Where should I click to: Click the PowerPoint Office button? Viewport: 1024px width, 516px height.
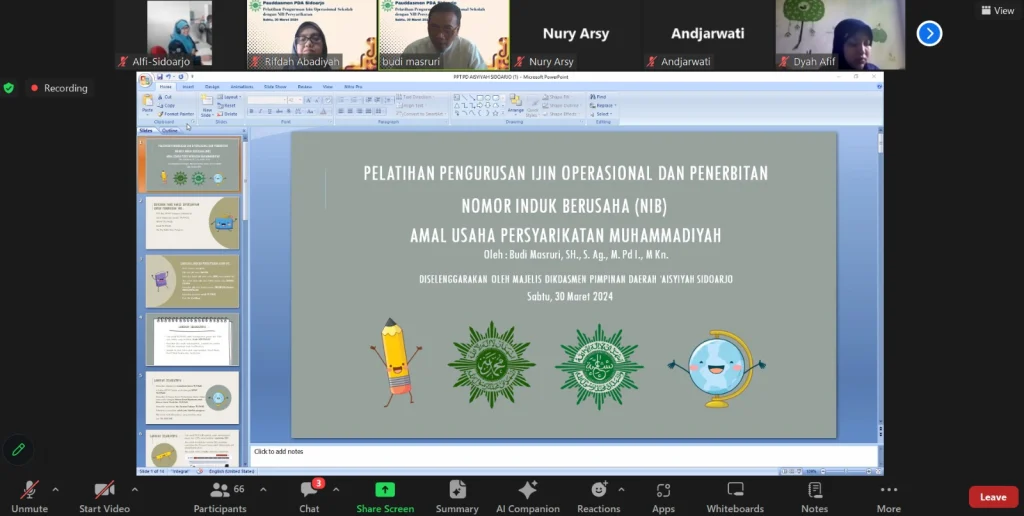[145, 80]
